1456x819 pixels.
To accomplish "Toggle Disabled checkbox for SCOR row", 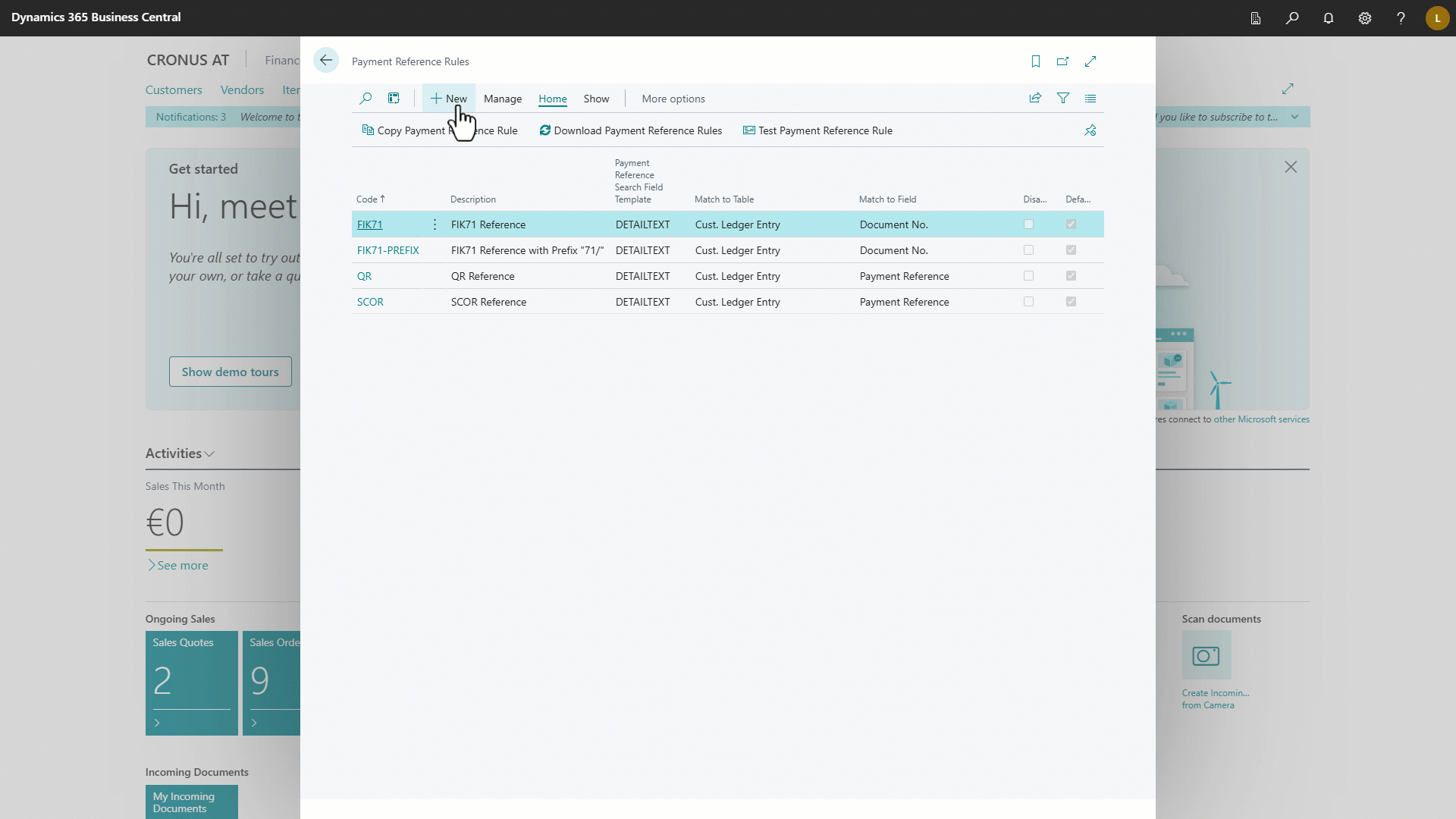I will (1028, 302).
